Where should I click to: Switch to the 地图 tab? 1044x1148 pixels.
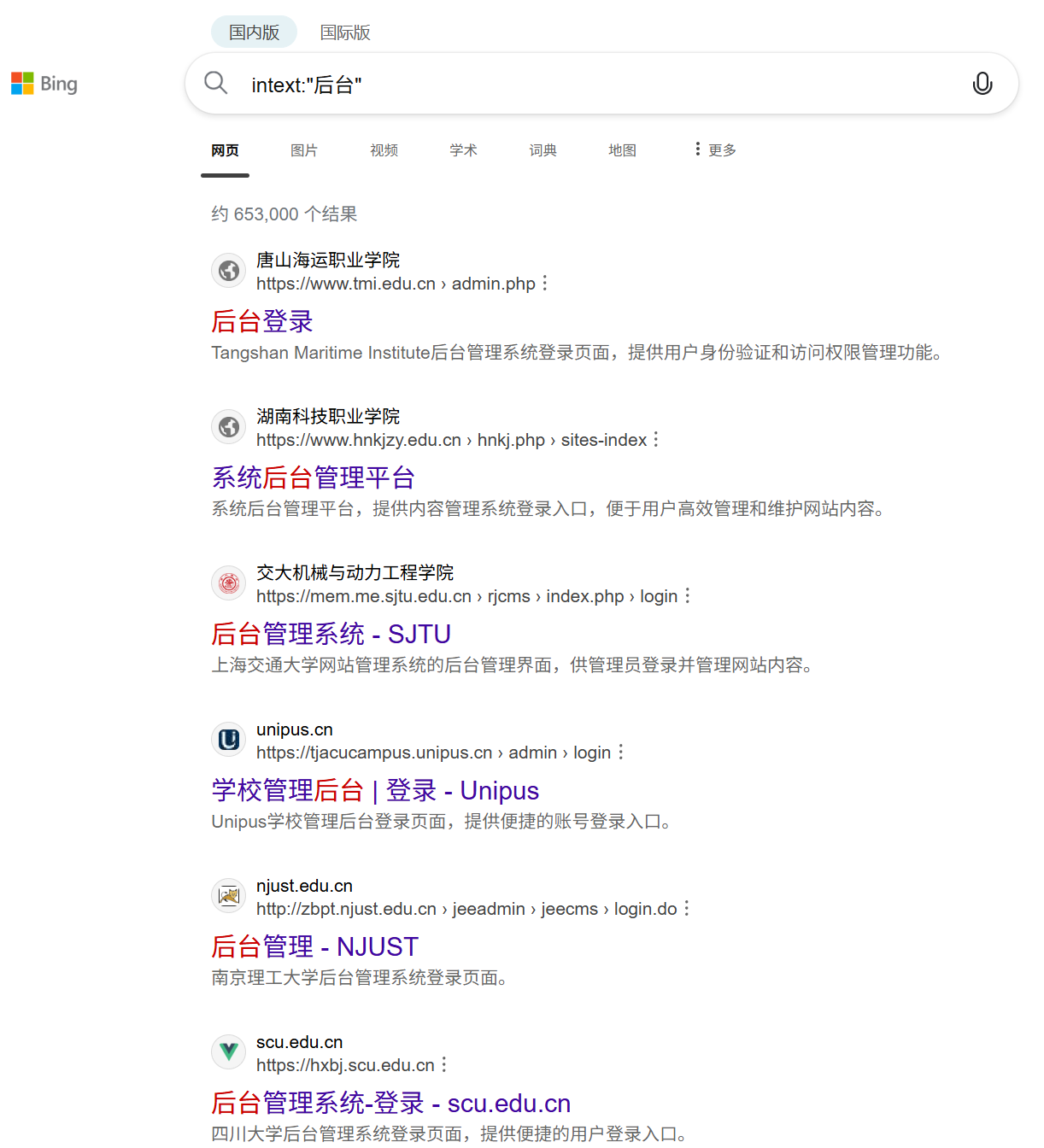click(x=622, y=149)
